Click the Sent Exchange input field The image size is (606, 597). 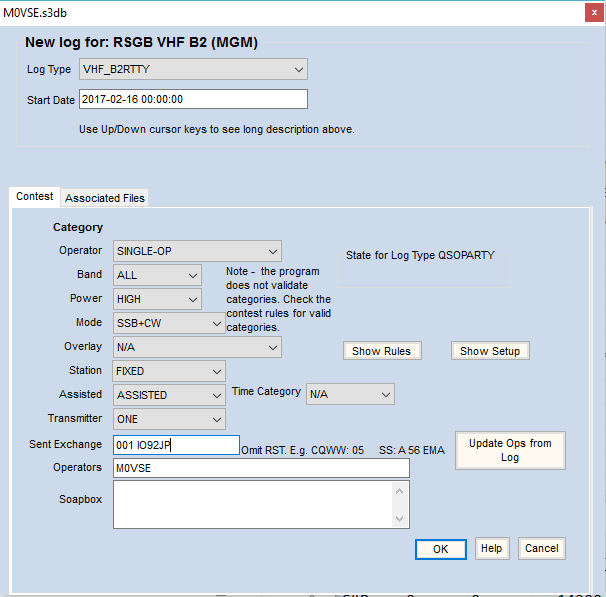176,445
